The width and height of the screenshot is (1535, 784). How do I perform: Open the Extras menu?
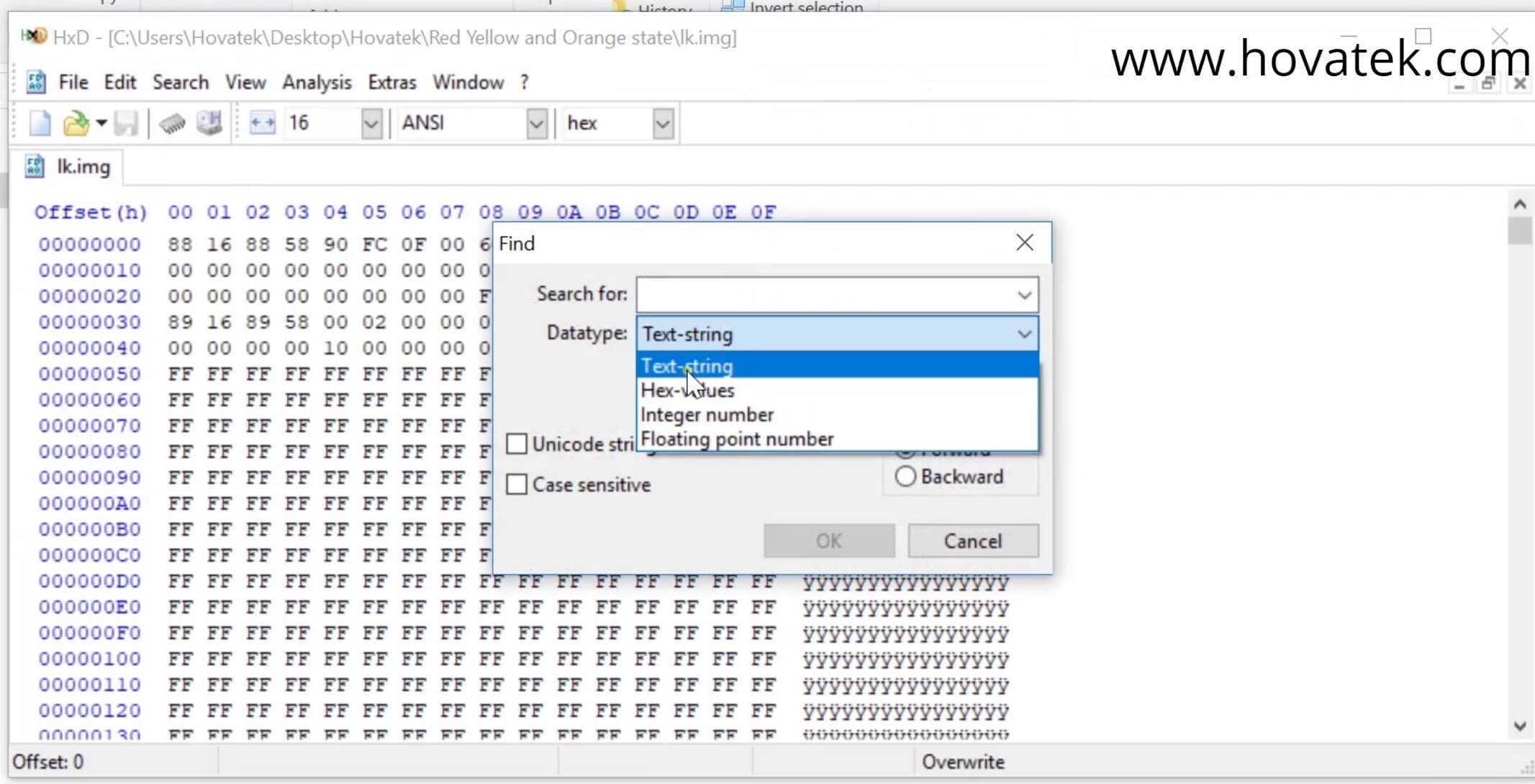click(391, 82)
